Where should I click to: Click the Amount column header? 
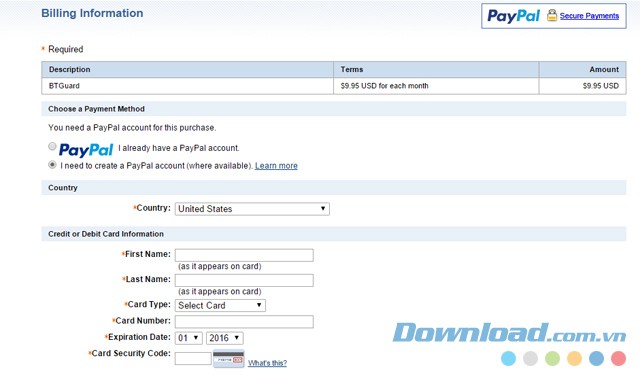582,70
